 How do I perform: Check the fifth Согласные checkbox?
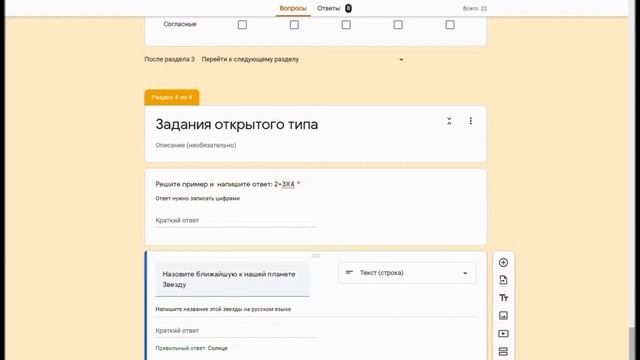(x=450, y=25)
